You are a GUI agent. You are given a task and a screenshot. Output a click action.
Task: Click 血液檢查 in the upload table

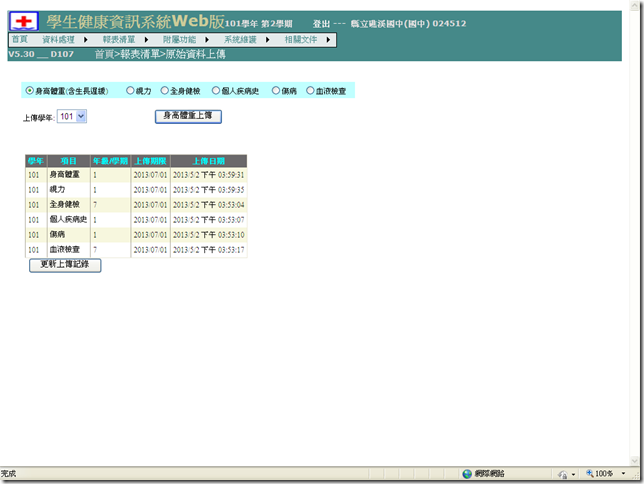(64, 249)
